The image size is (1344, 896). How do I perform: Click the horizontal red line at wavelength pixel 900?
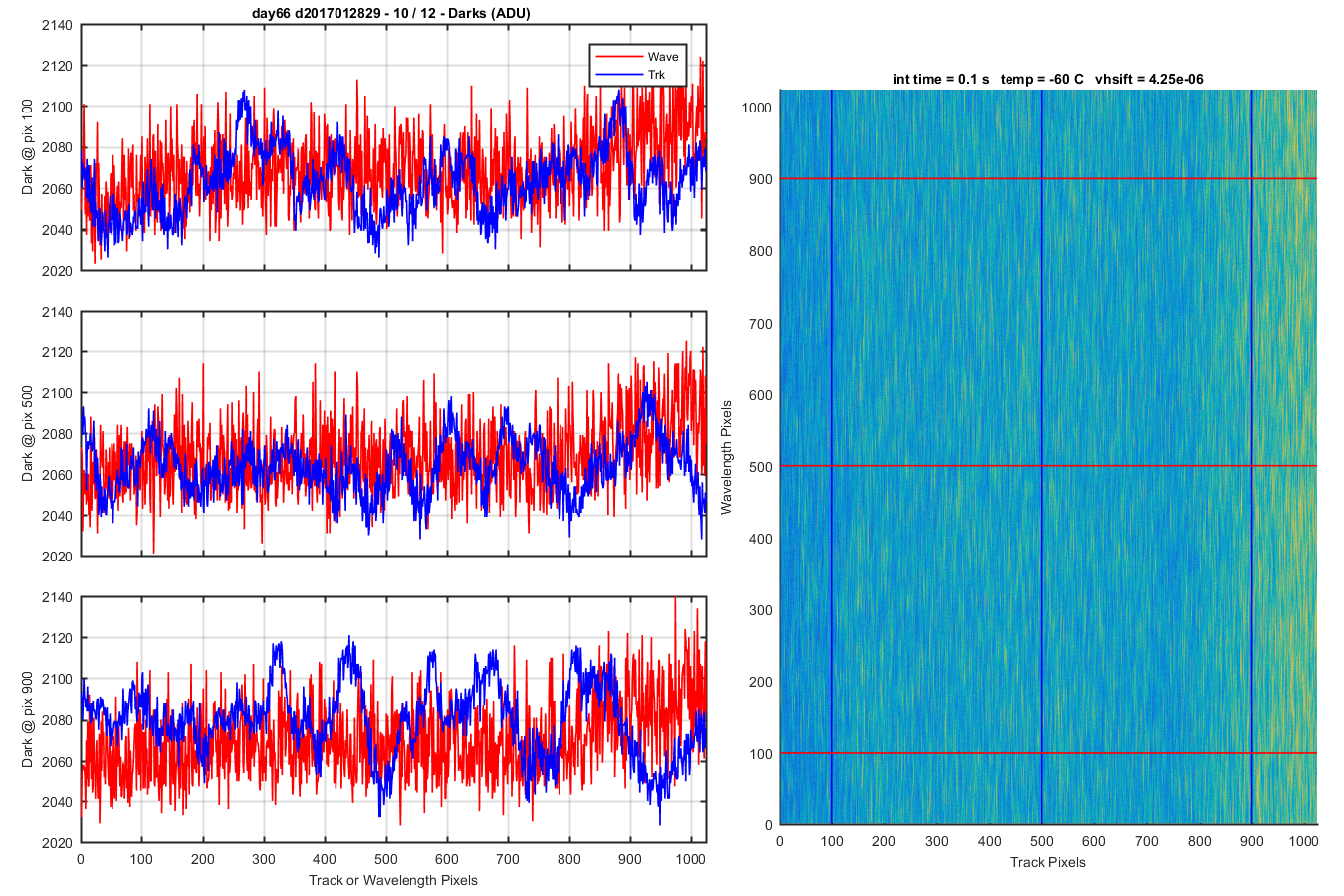1048,179
